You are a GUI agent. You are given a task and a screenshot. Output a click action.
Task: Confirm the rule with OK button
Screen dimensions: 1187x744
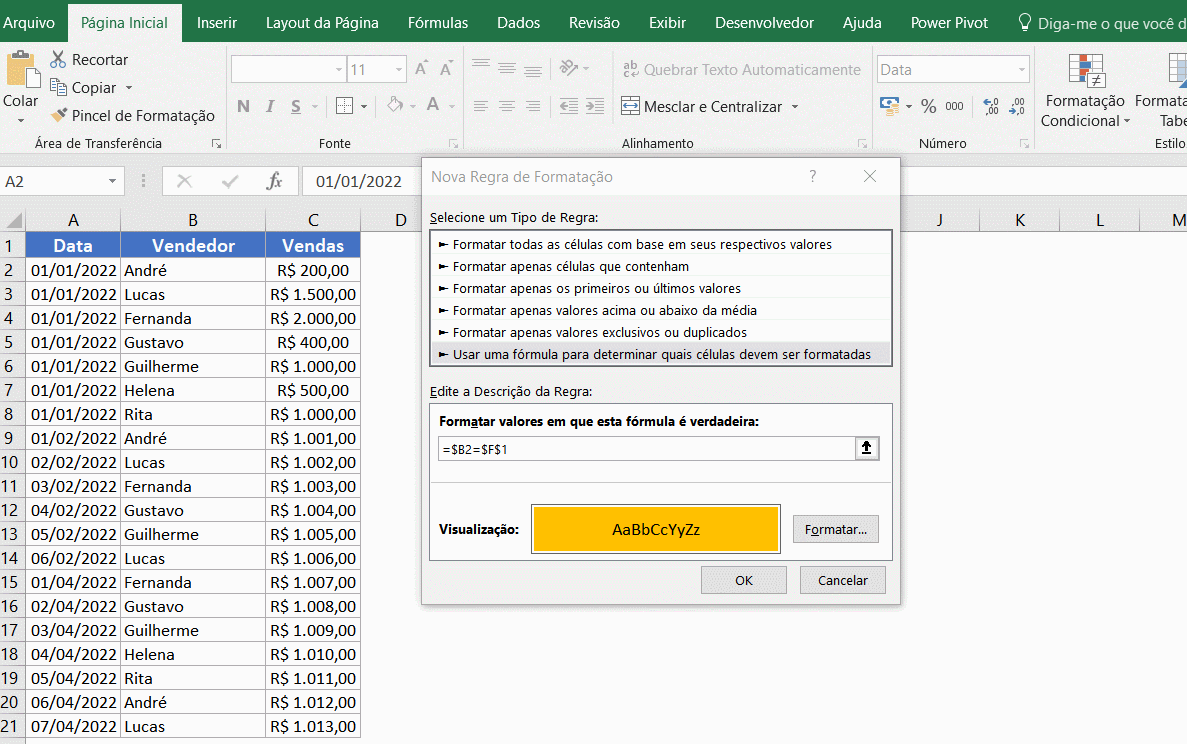743,580
